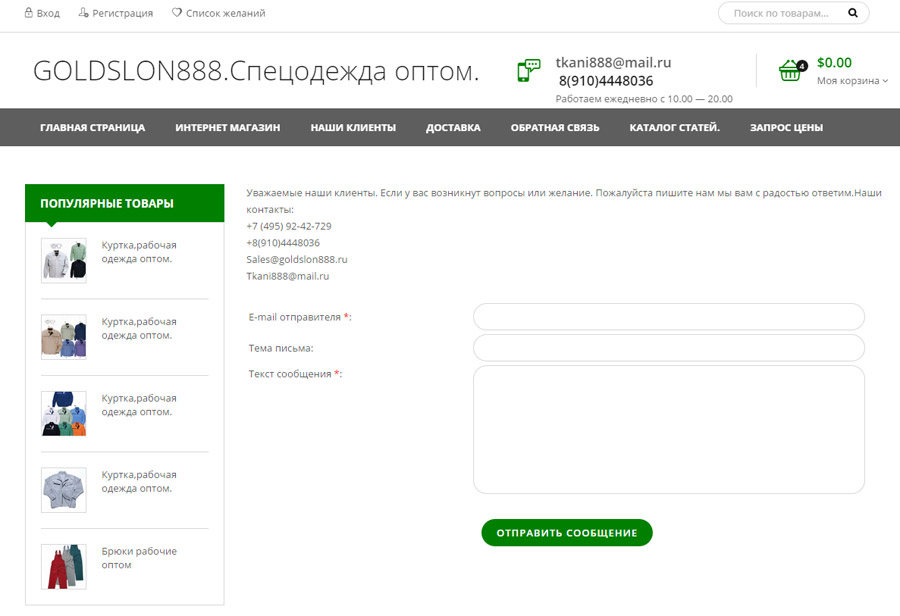Click into Текст сообщения text area
The height and width of the screenshot is (616, 900).
pyautogui.click(x=668, y=429)
